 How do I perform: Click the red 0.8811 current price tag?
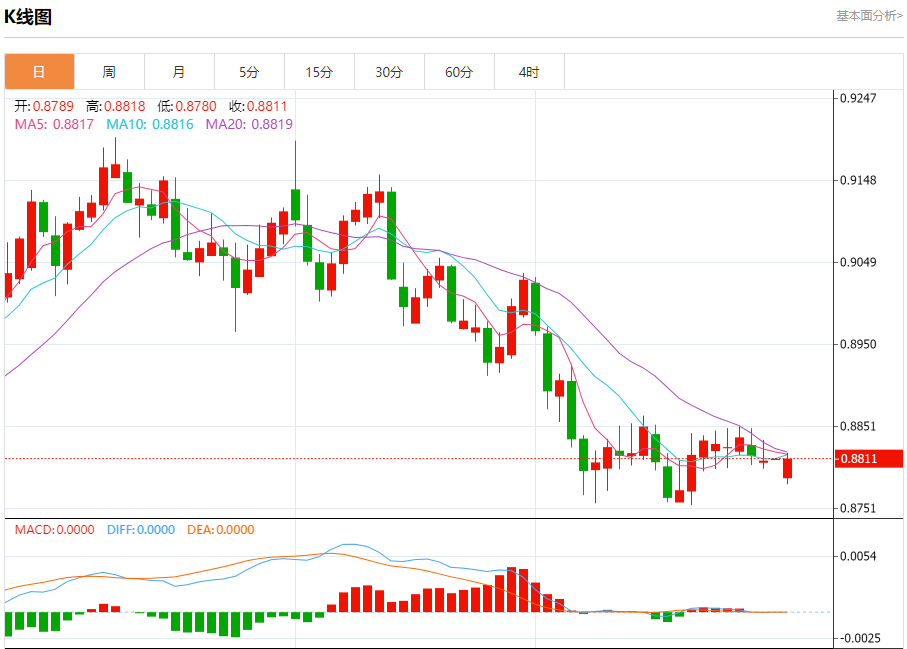click(868, 459)
